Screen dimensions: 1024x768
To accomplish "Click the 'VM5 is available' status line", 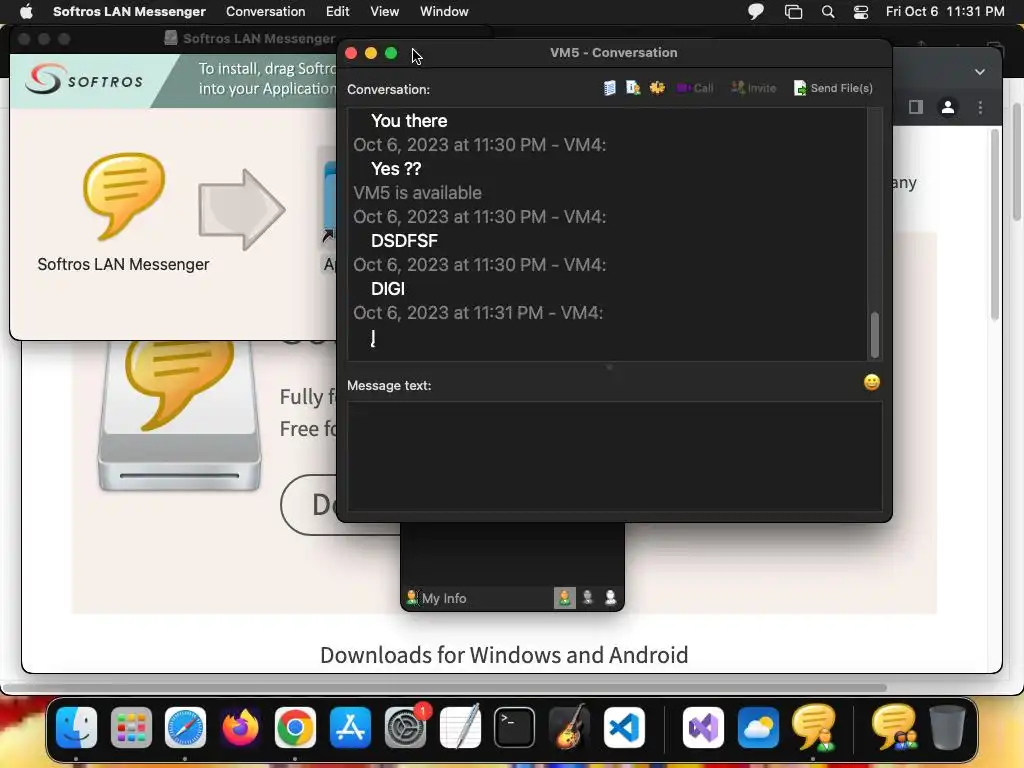I will point(417,193).
